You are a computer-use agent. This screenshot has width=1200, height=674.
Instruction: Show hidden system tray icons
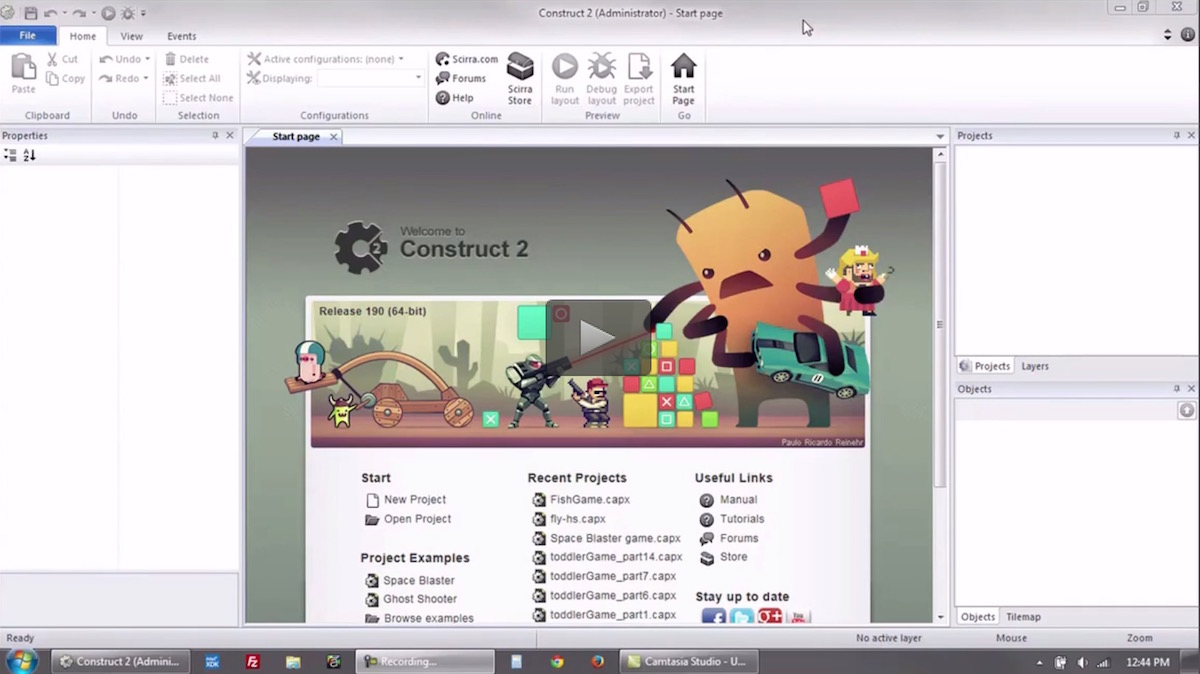(1039, 662)
